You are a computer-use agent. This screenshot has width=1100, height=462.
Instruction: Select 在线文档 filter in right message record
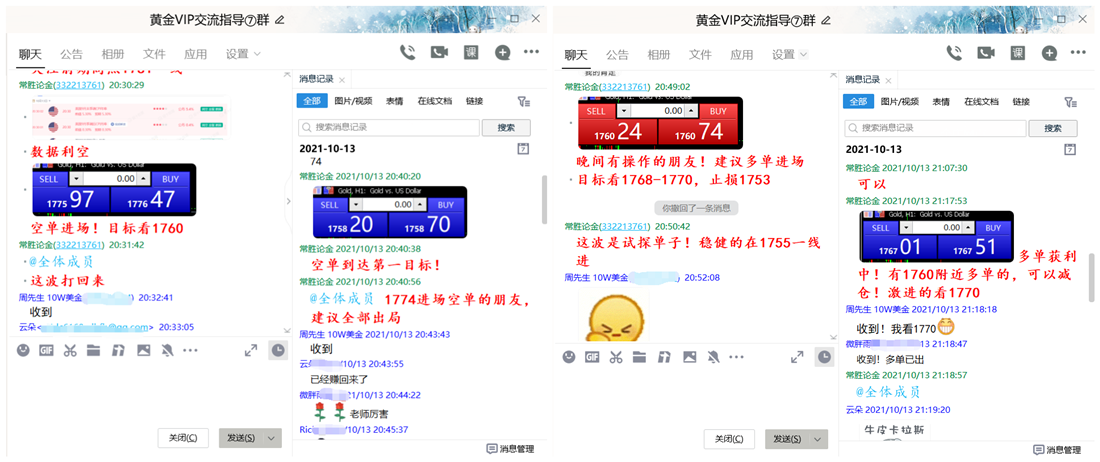coord(981,101)
